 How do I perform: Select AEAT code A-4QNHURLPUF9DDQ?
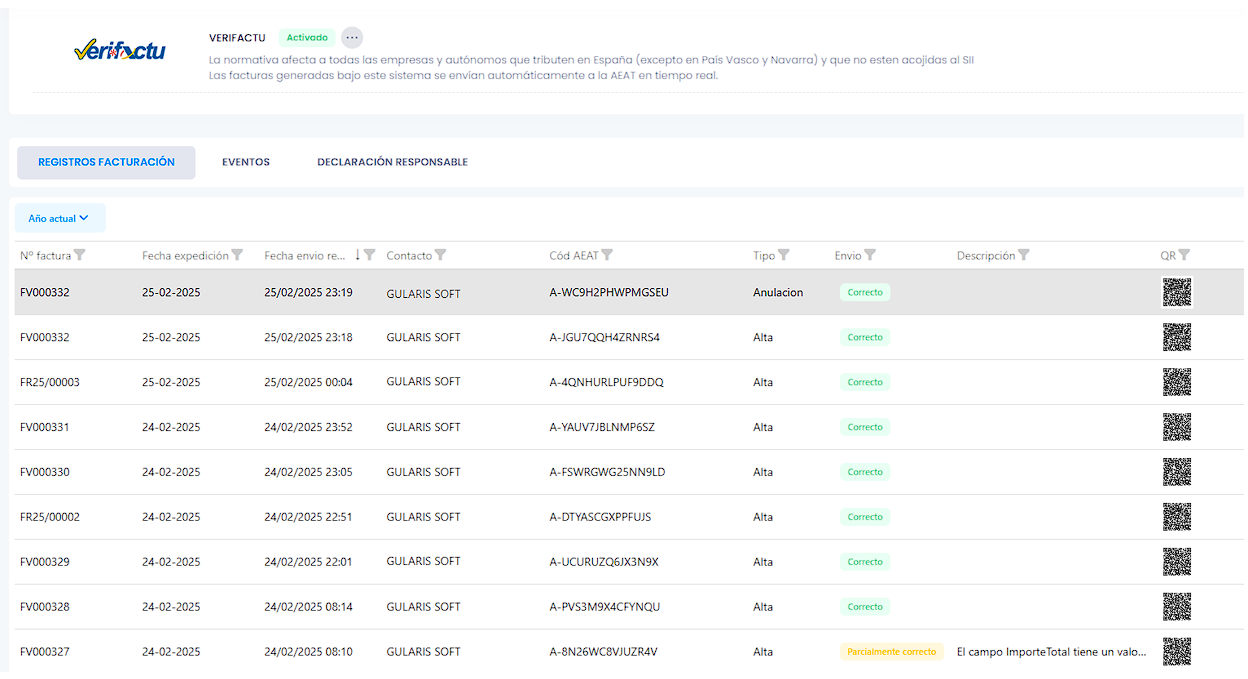pos(606,383)
